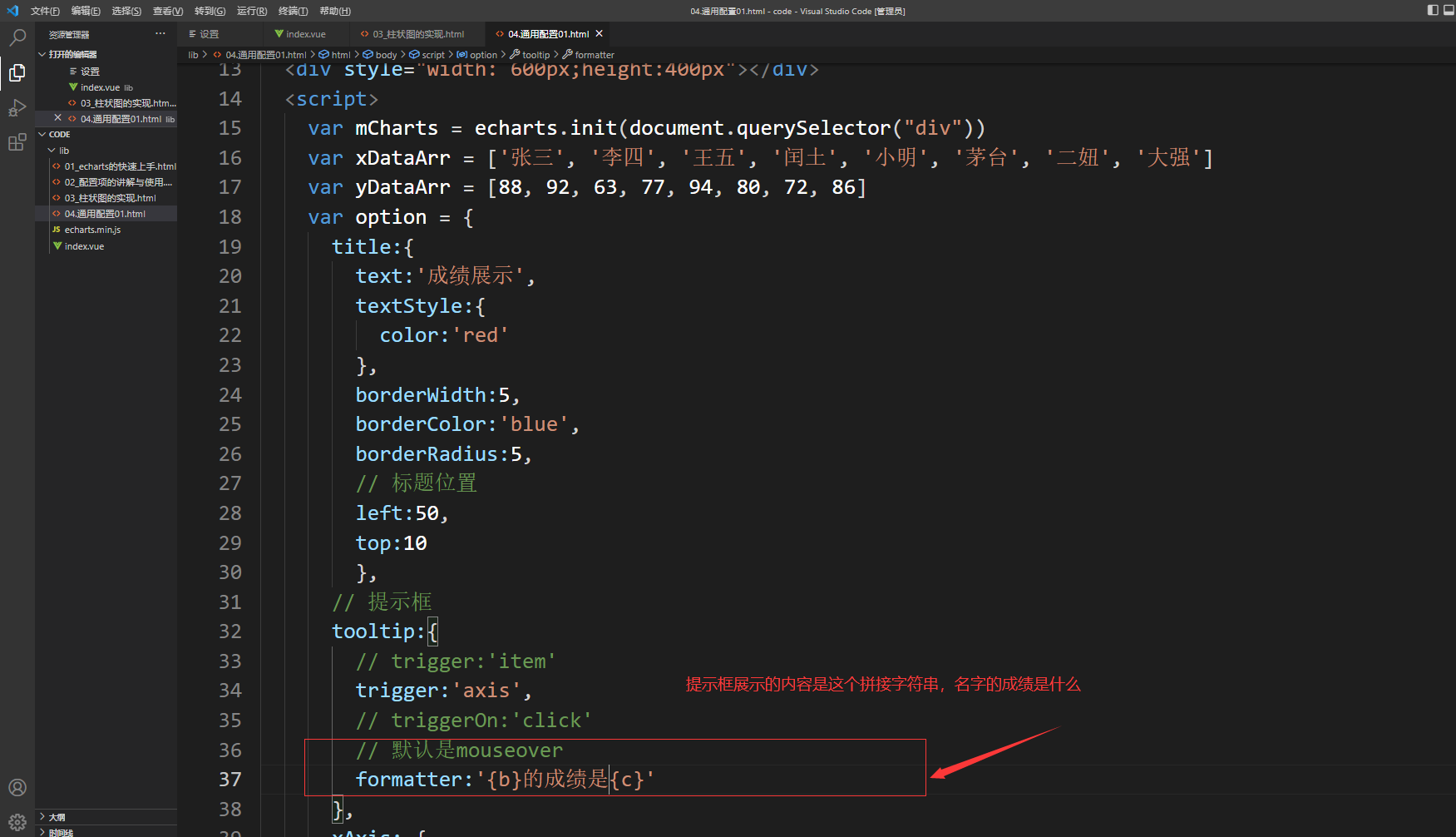This screenshot has height=837, width=1456.
Task: Open the Search view in activity bar
Action: point(17,37)
